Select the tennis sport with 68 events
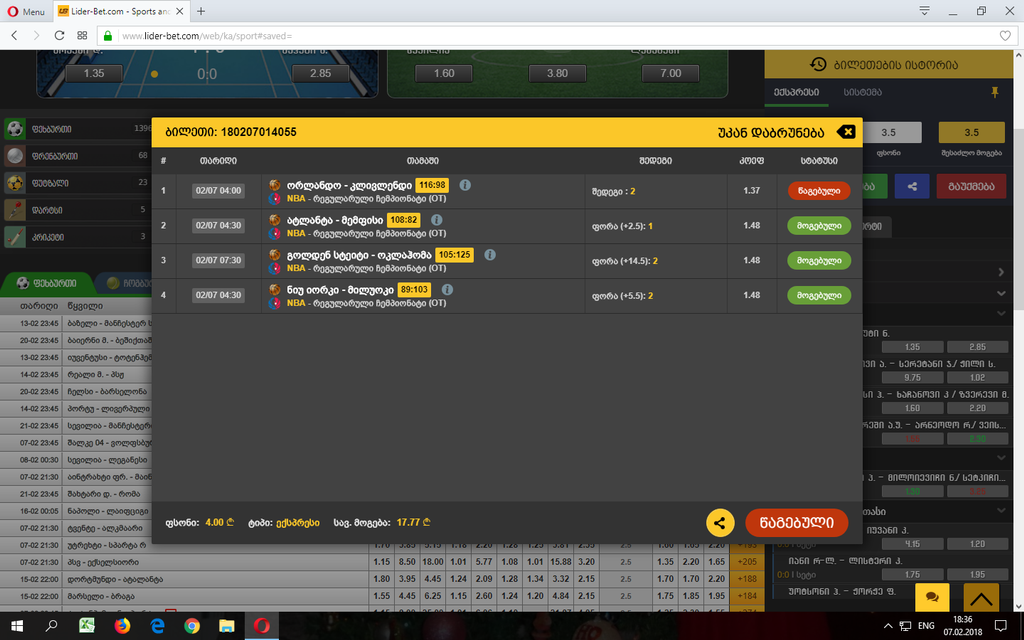The image size is (1024, 640). coord(77,155)
